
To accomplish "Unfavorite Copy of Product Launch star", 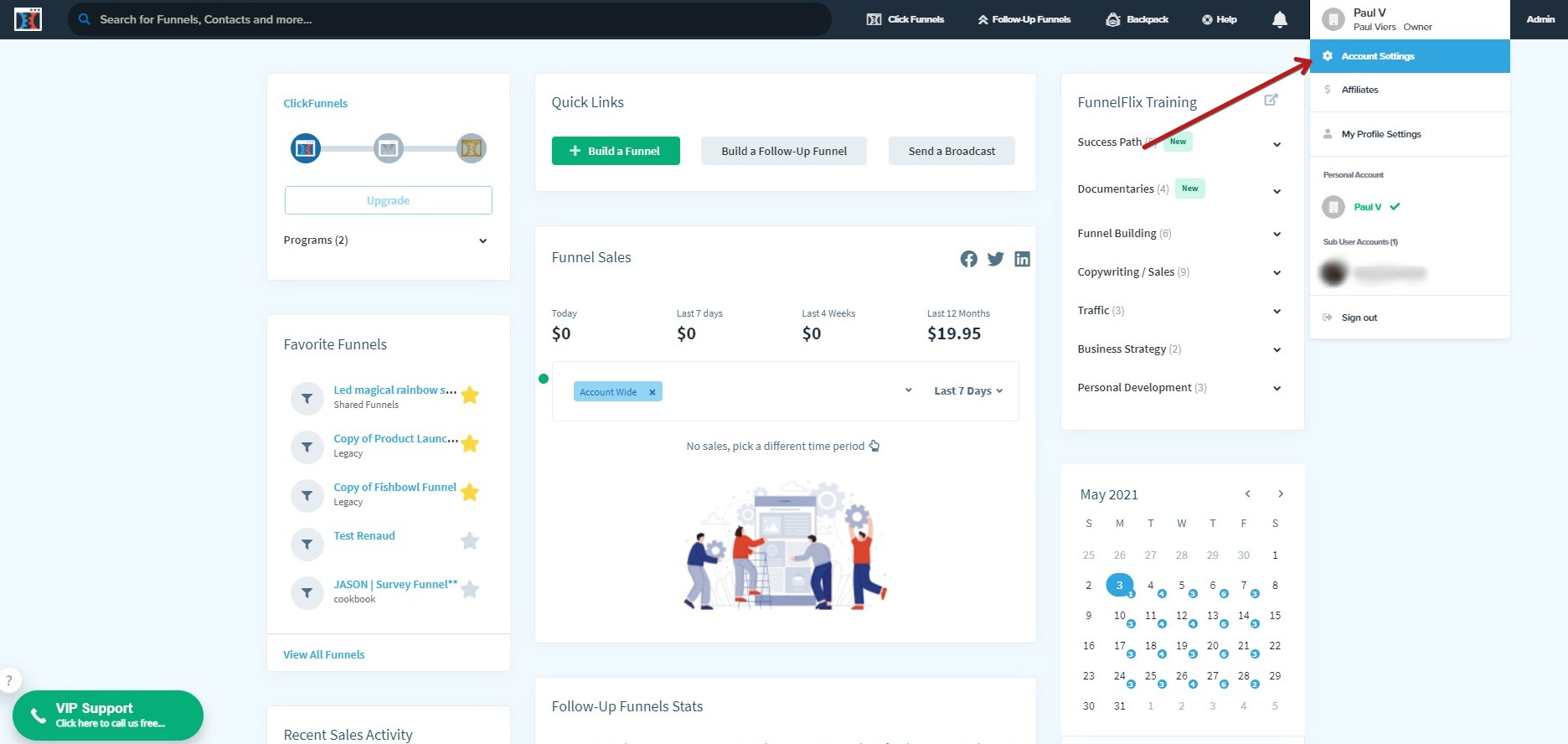I will tap(470, 443).
